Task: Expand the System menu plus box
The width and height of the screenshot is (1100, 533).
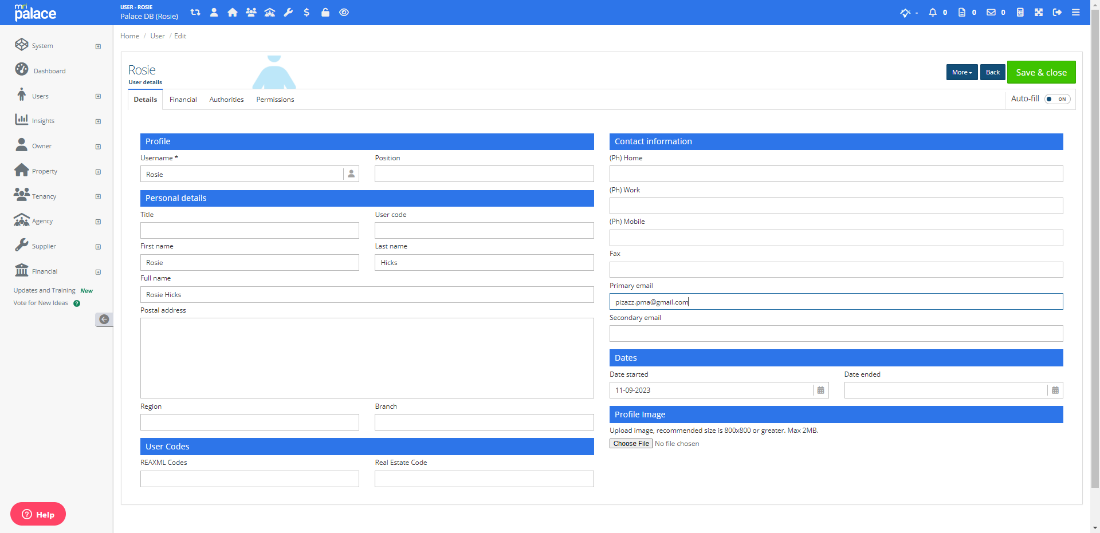Action: tap(98, 46)
